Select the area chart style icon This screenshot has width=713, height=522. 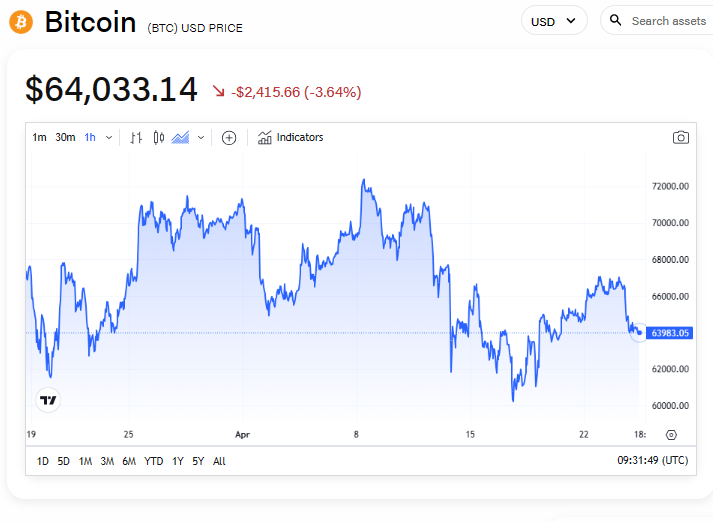[181, 138]
